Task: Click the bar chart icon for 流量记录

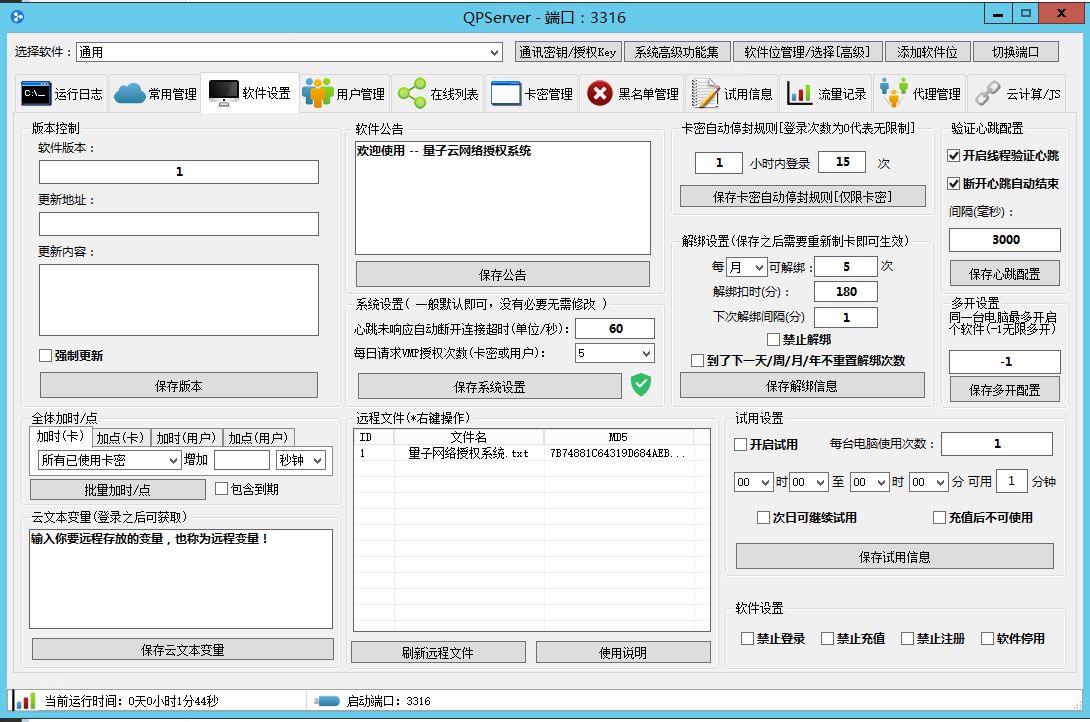Action: pyautogui.click(x=799, y=94)
